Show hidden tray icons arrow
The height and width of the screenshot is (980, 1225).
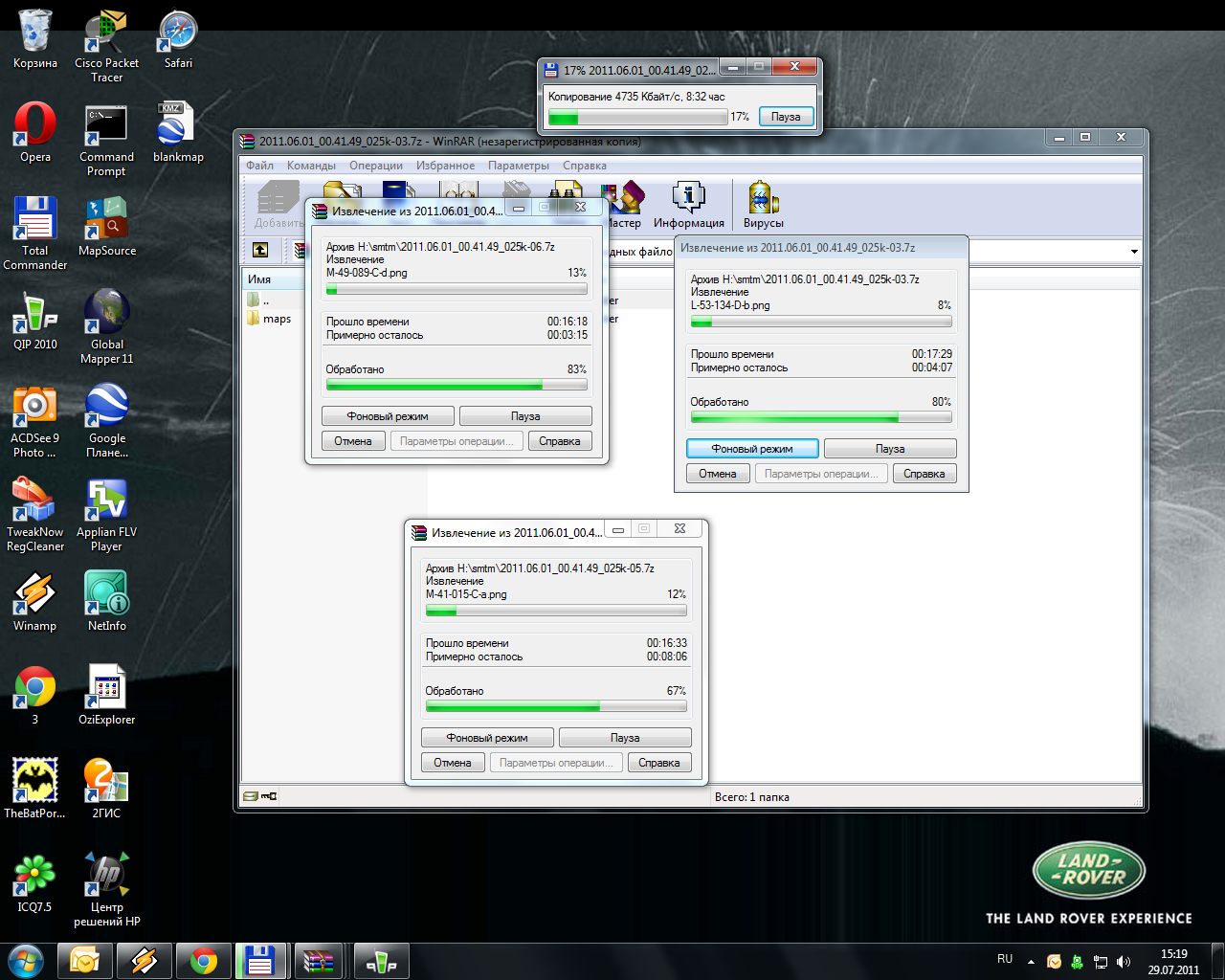(x=1031, y=962)
